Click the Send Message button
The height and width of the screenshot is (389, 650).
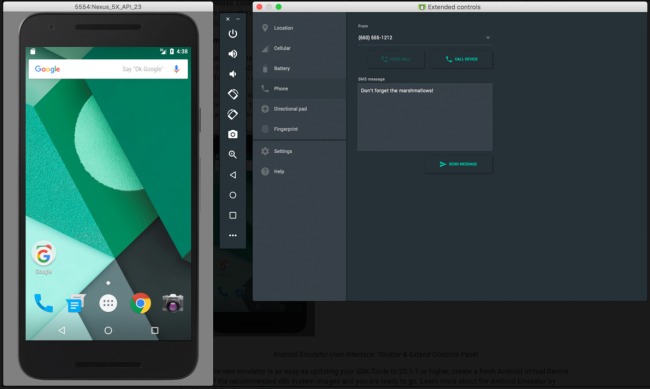tap(458, 164)
